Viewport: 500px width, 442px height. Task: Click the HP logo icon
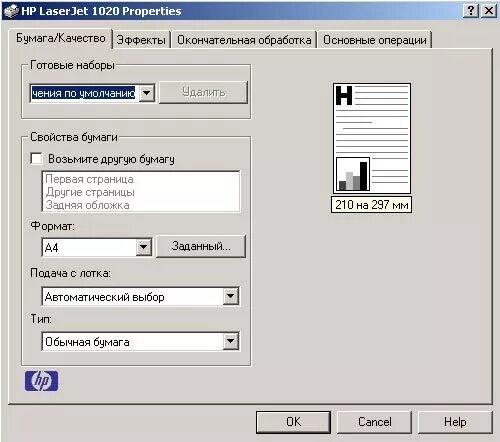pos(41,381)
